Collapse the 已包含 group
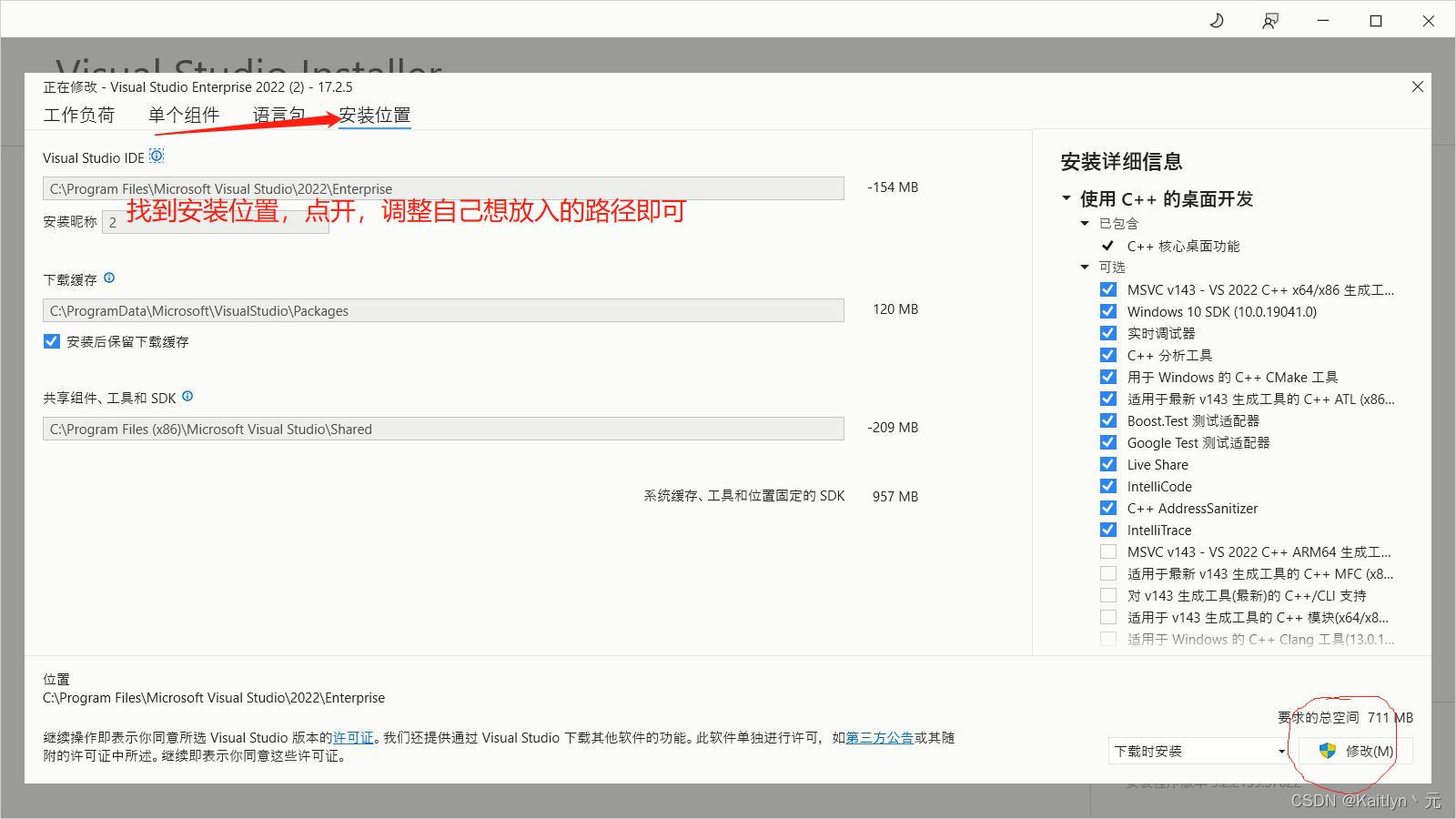 click(x=1085, y=223)
